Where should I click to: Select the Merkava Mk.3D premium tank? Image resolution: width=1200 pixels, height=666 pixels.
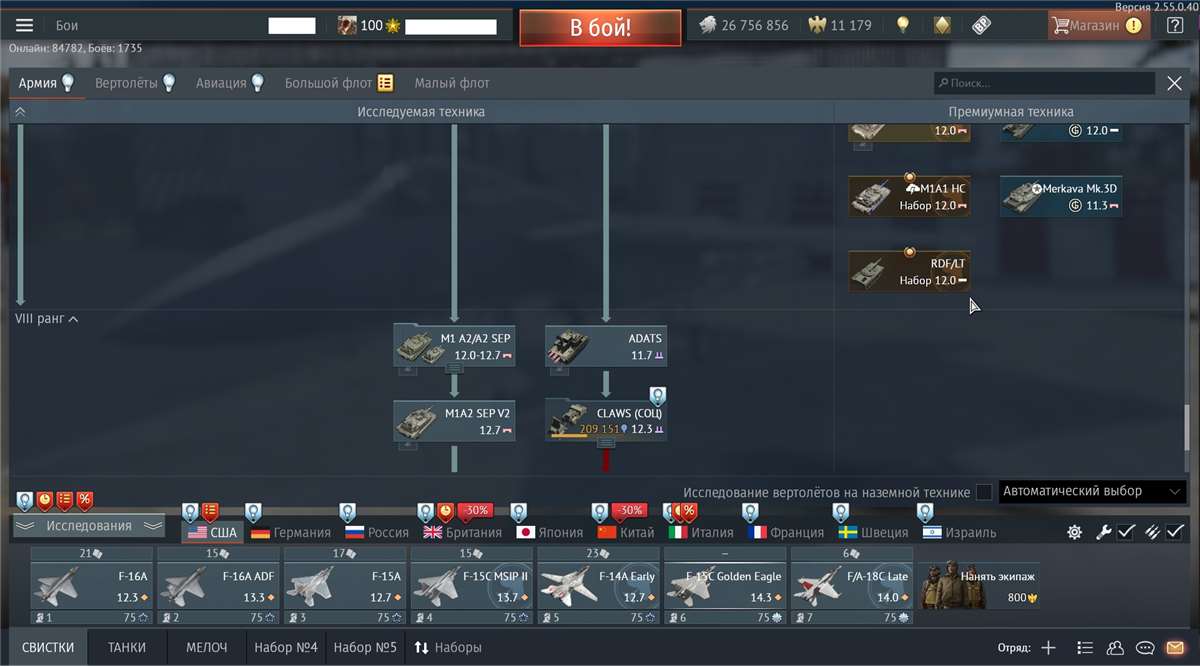pyautogui.click(x=1061, y=197)
